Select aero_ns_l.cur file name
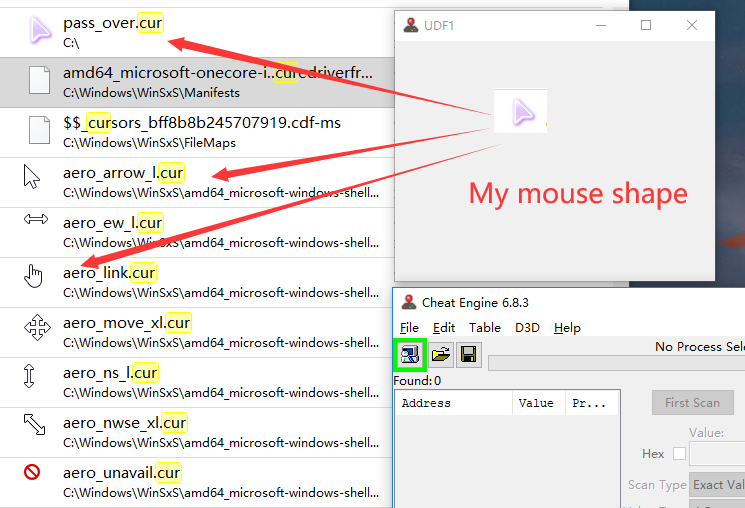 (x=110, y=373)
